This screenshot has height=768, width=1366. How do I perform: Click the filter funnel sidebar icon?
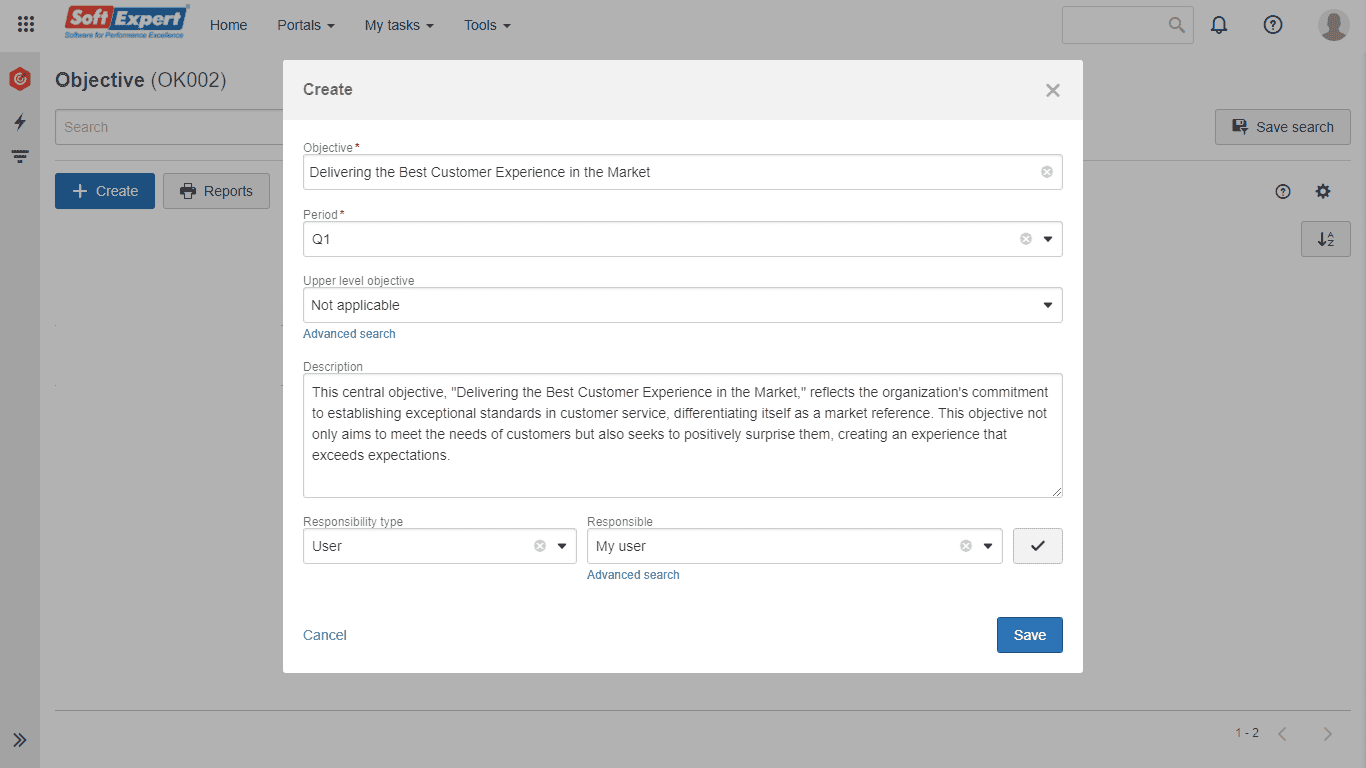tap(20, 157)
